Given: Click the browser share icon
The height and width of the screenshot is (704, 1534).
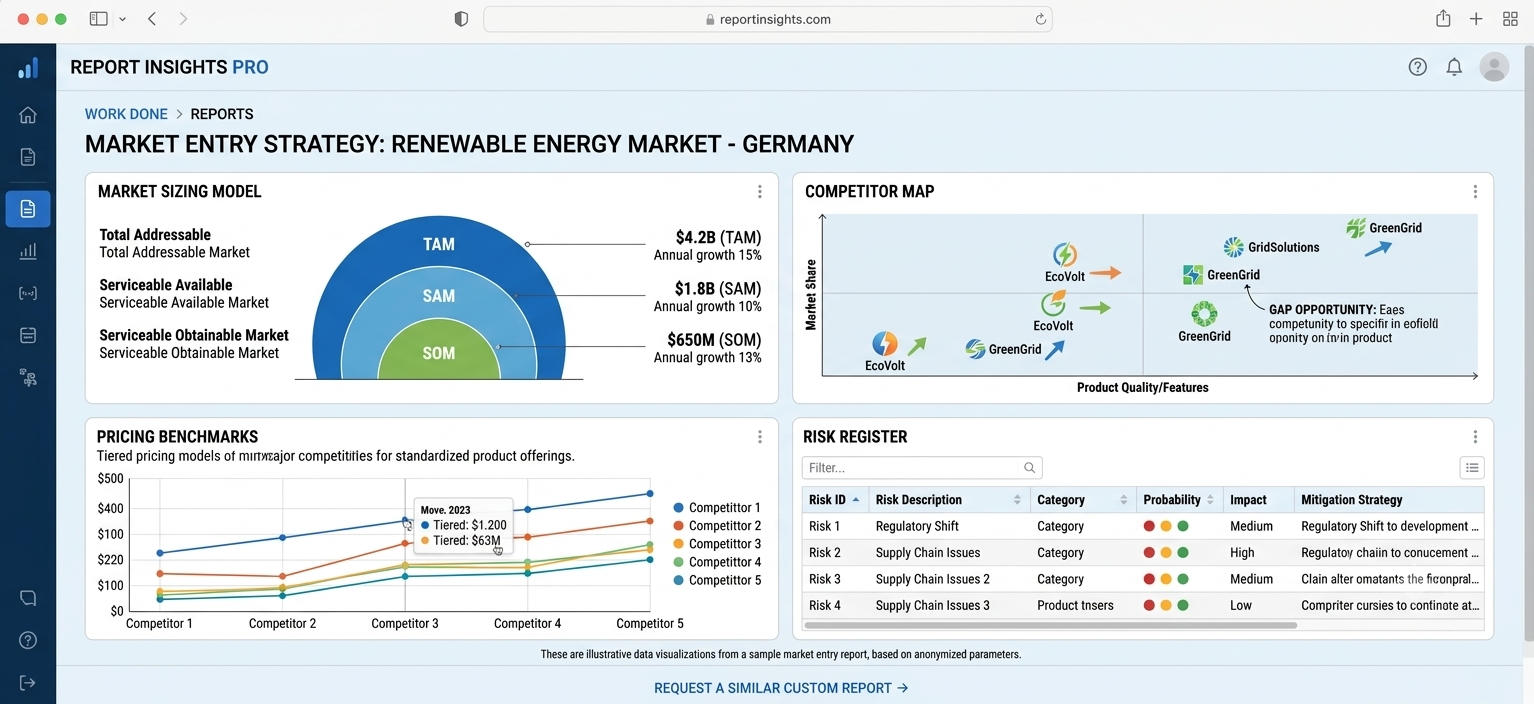Looking at the screenshot, I should [x=1443, y=19].
